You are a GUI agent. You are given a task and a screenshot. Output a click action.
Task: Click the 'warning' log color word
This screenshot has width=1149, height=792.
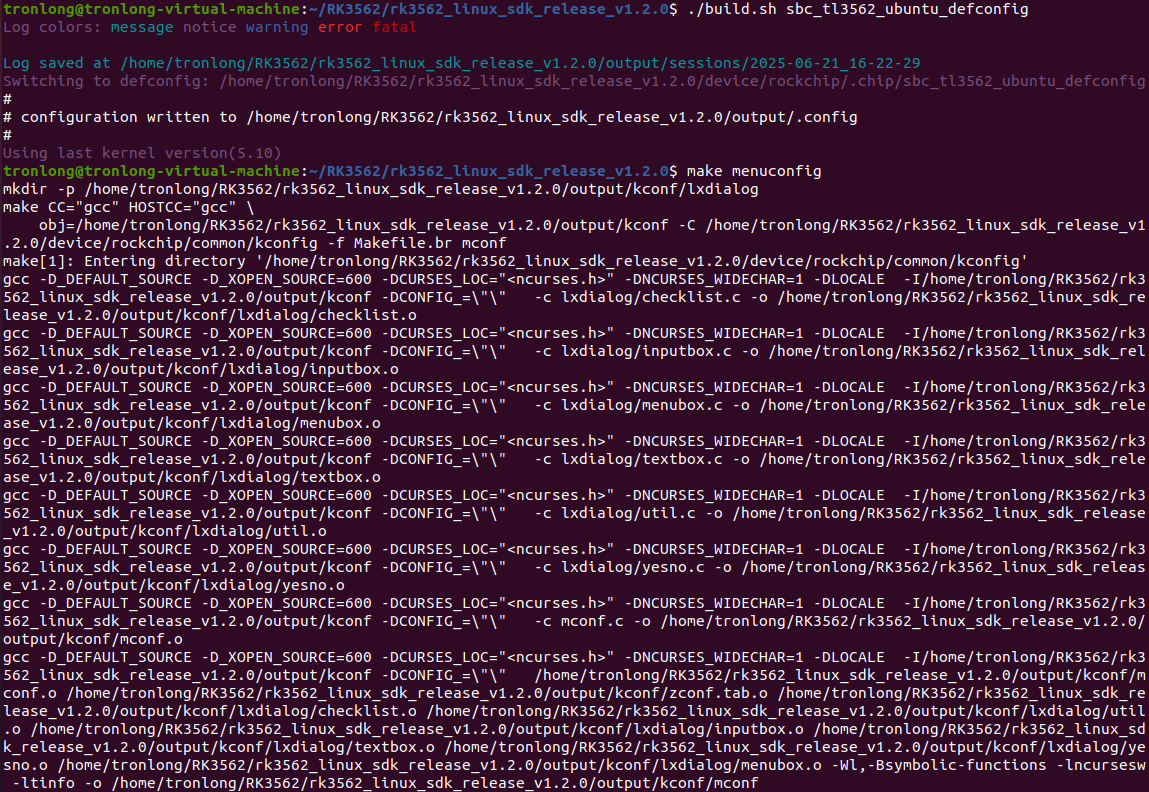click(x=277, y=27)
